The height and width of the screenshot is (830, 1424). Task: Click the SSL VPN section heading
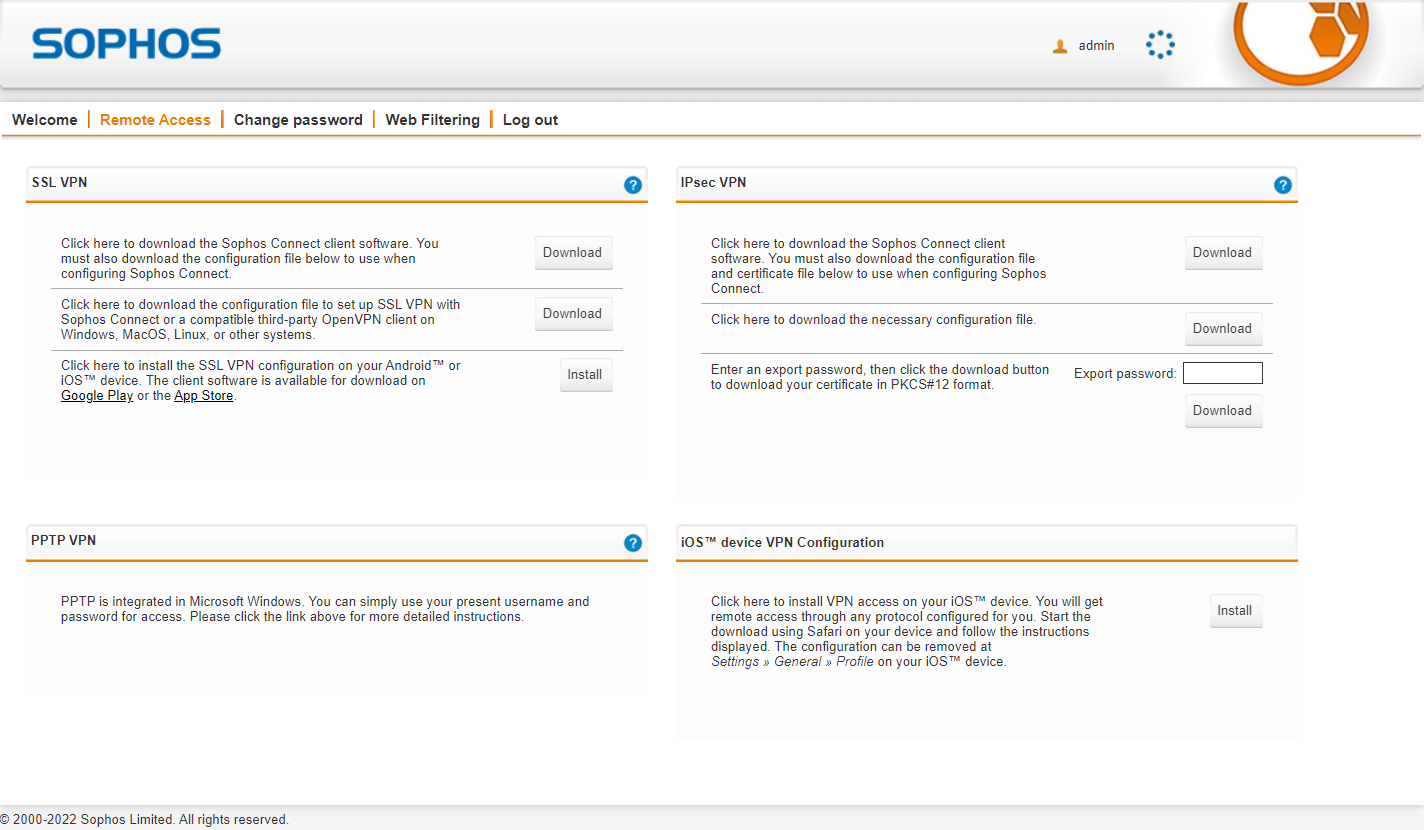pos(59,182)
